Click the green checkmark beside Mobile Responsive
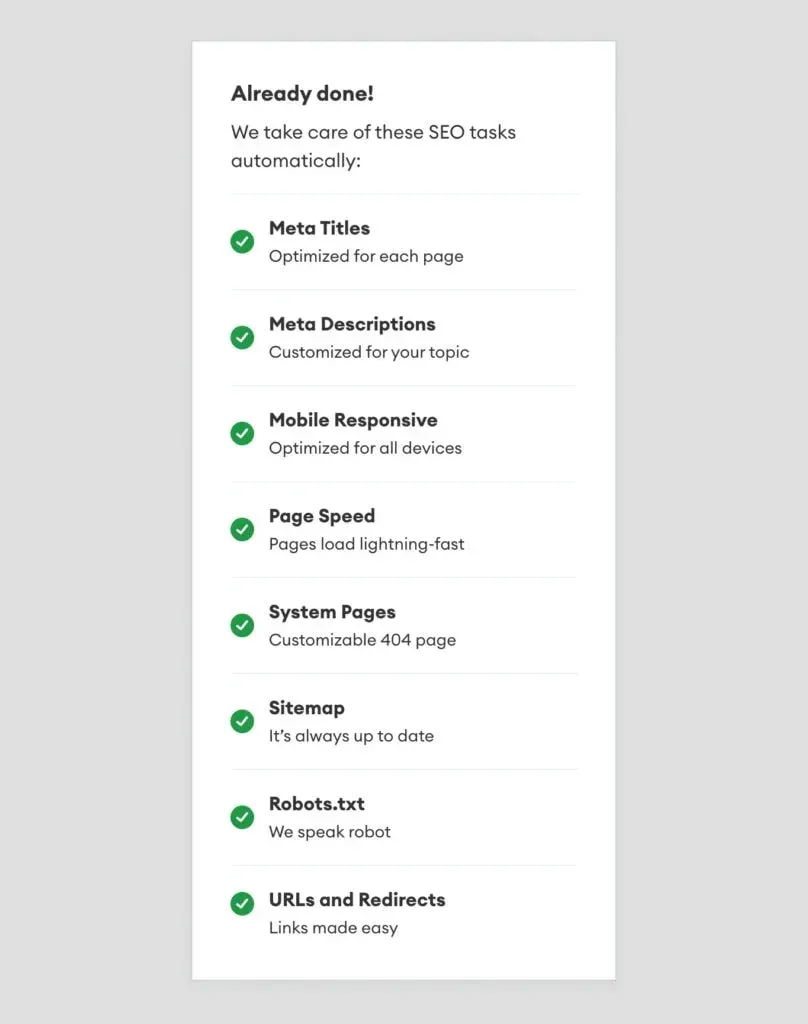Viewport: 808px width, 1024px height. click(x=242, y=433)
